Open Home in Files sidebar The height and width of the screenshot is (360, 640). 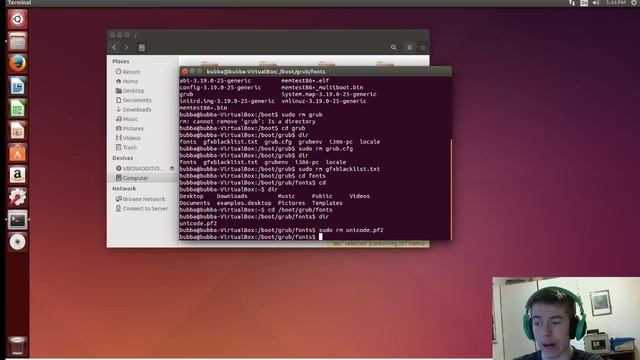[127, 81]
